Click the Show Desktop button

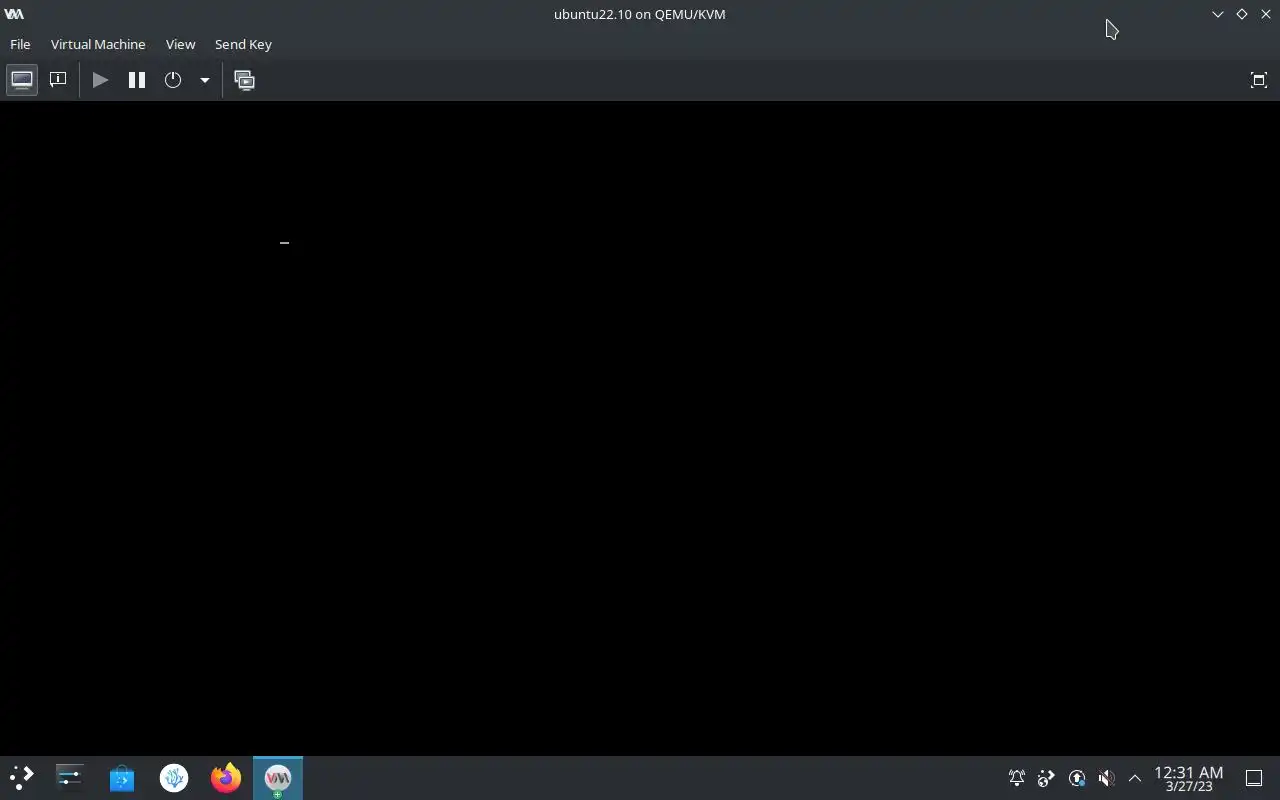(x=1254, y=778)
